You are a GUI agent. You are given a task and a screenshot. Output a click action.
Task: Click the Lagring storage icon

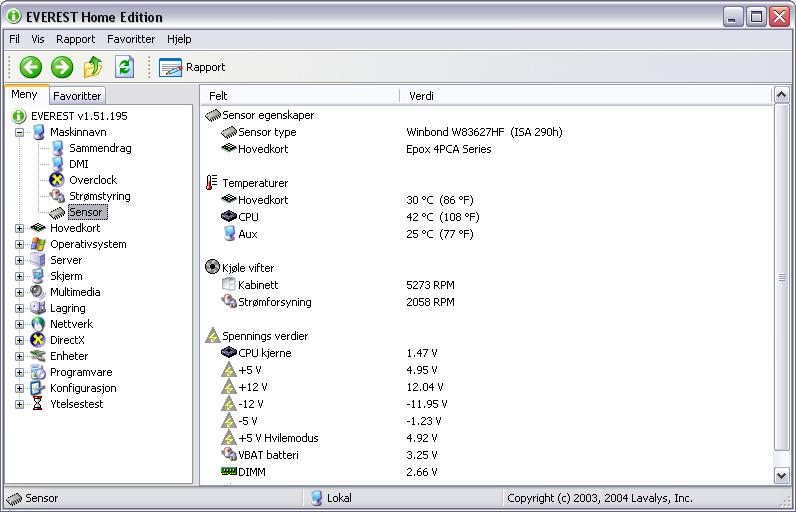pyautogui.click(x=38, y=308)
